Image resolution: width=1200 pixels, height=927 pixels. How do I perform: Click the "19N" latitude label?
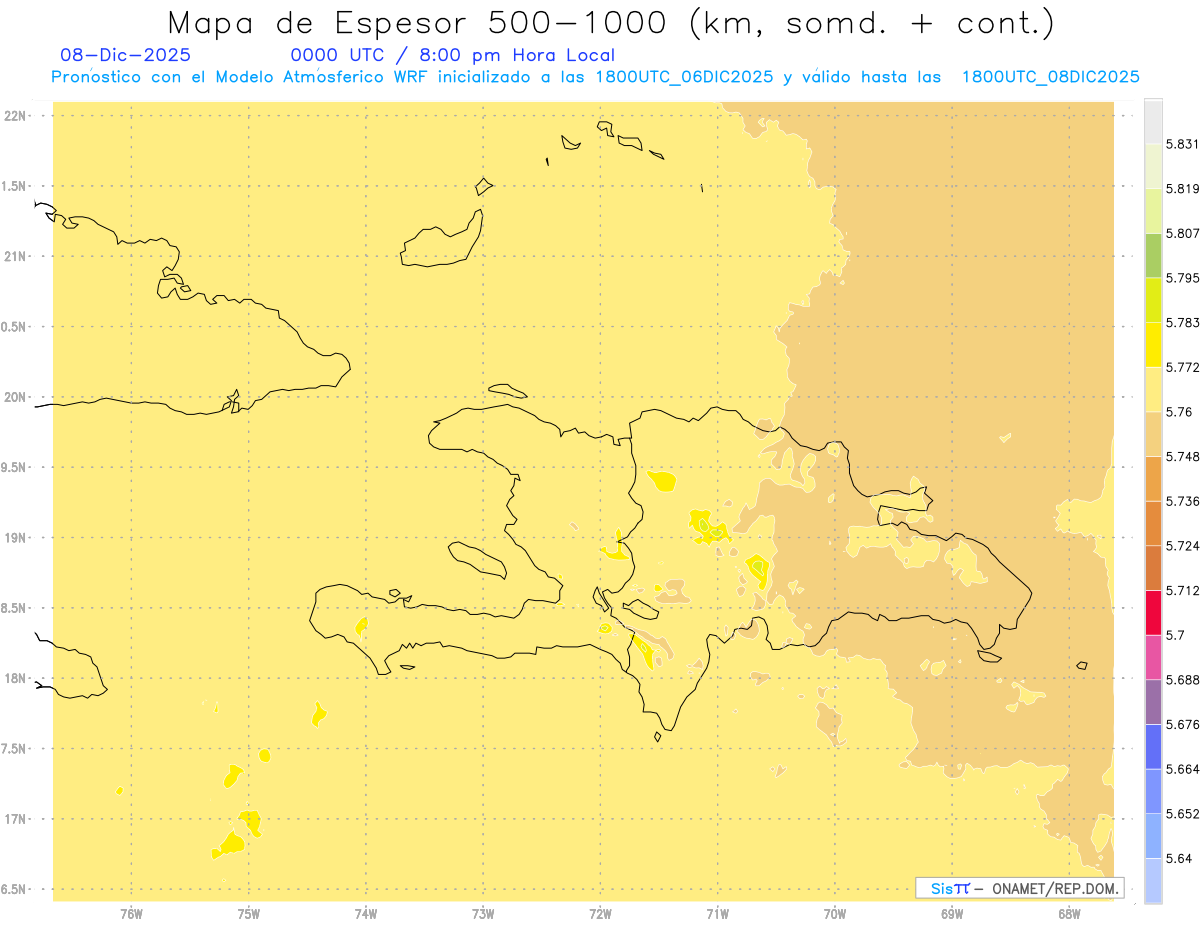(15, 538)
